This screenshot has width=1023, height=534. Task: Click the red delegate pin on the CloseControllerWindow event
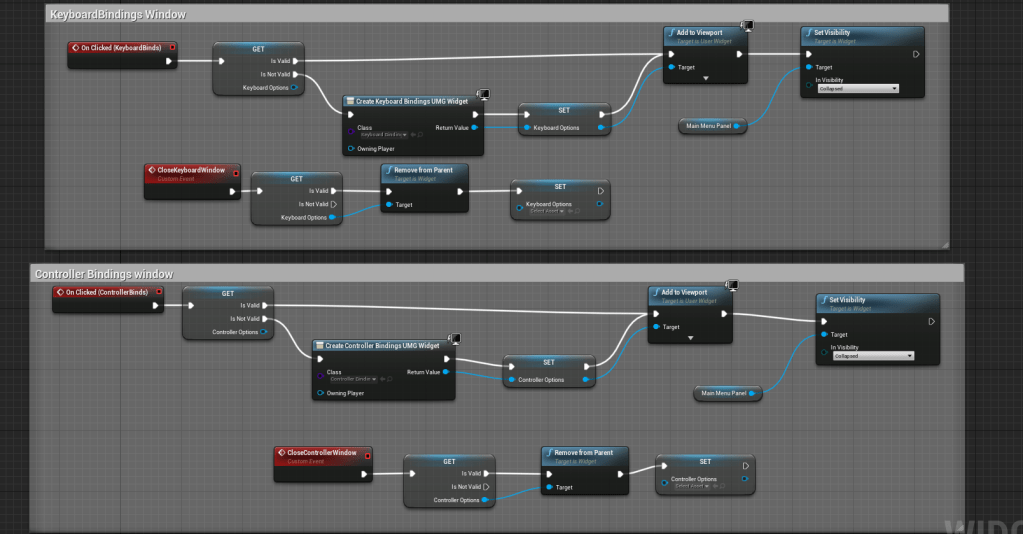[x=367, y=456]
